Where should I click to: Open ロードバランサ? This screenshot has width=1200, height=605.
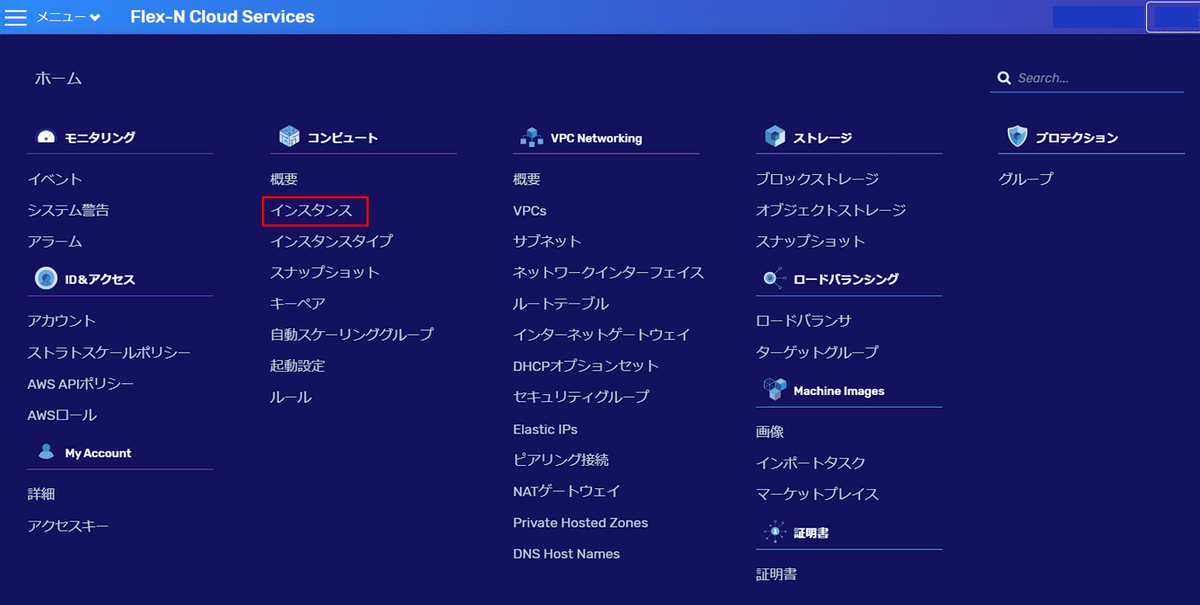(804, 321)
